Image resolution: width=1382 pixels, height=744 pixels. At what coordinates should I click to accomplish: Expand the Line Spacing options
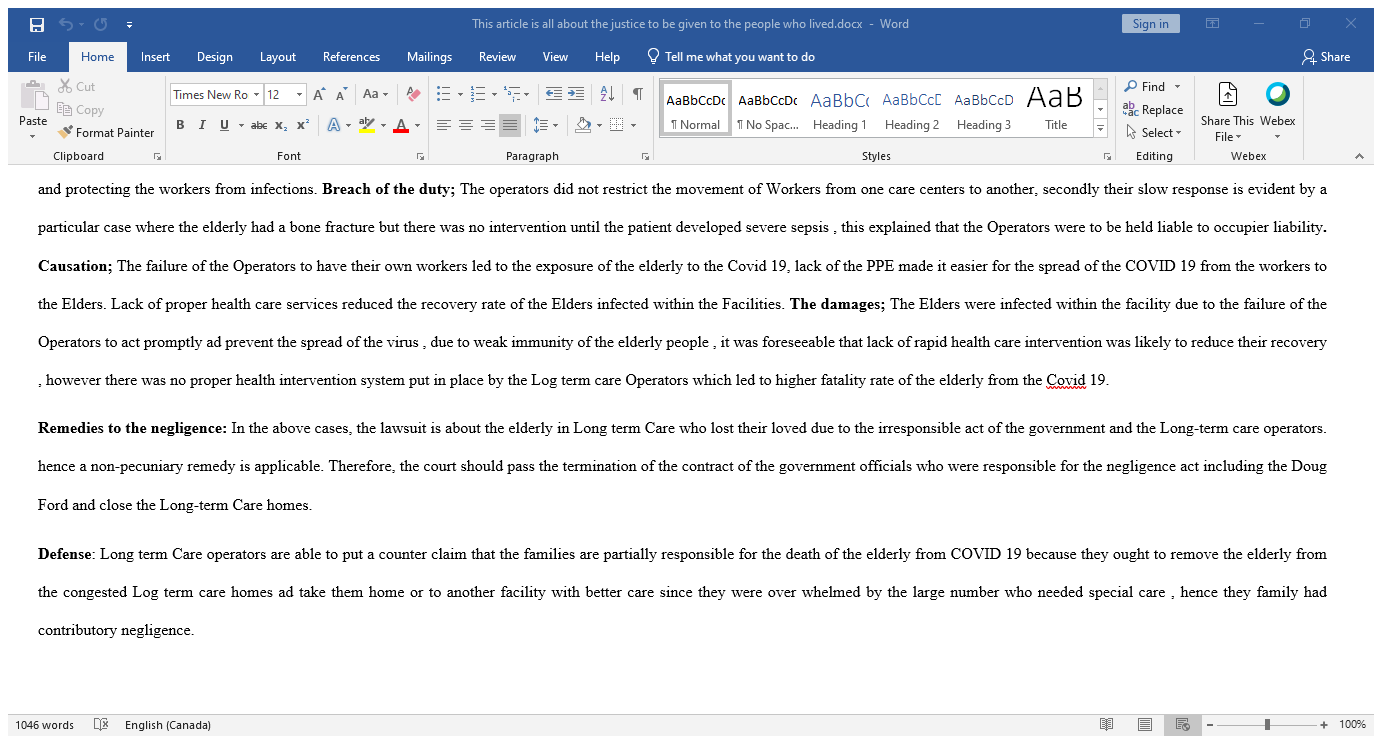(554, 124)
